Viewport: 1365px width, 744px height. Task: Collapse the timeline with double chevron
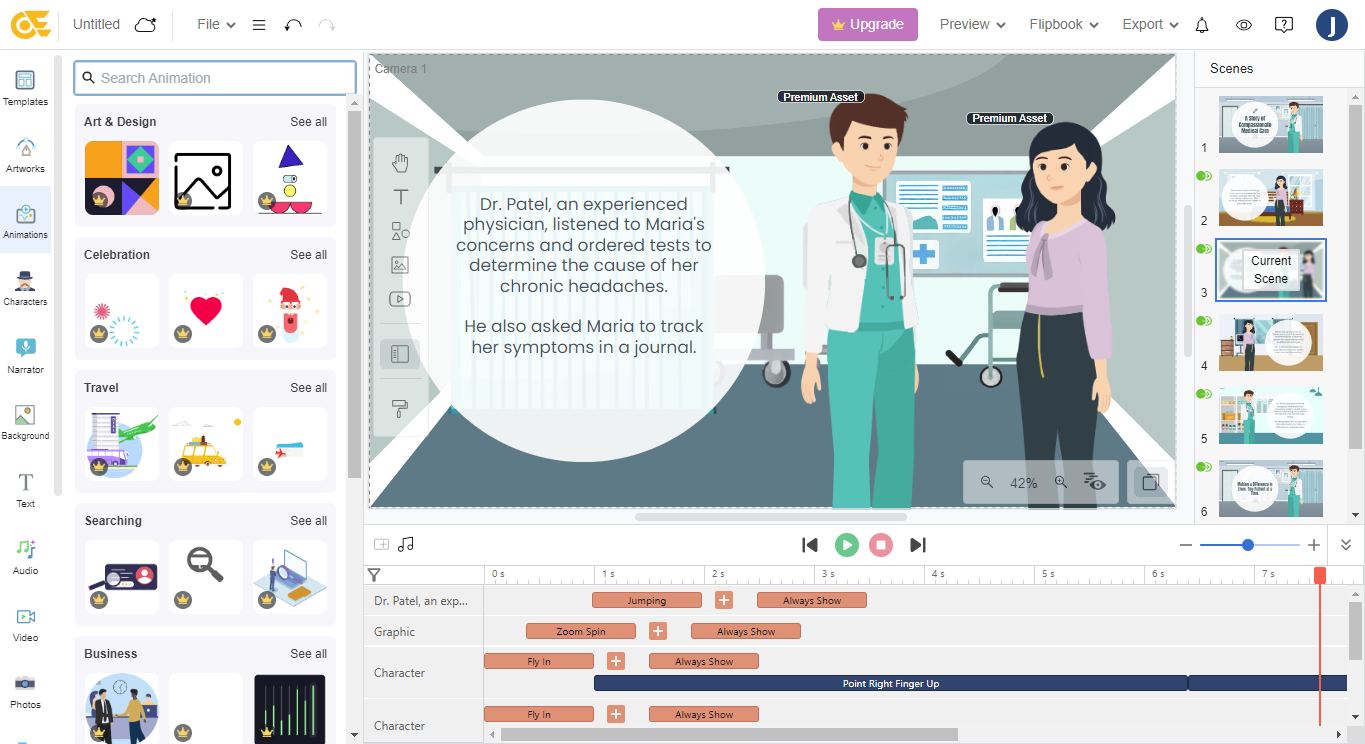[1346, 545]
